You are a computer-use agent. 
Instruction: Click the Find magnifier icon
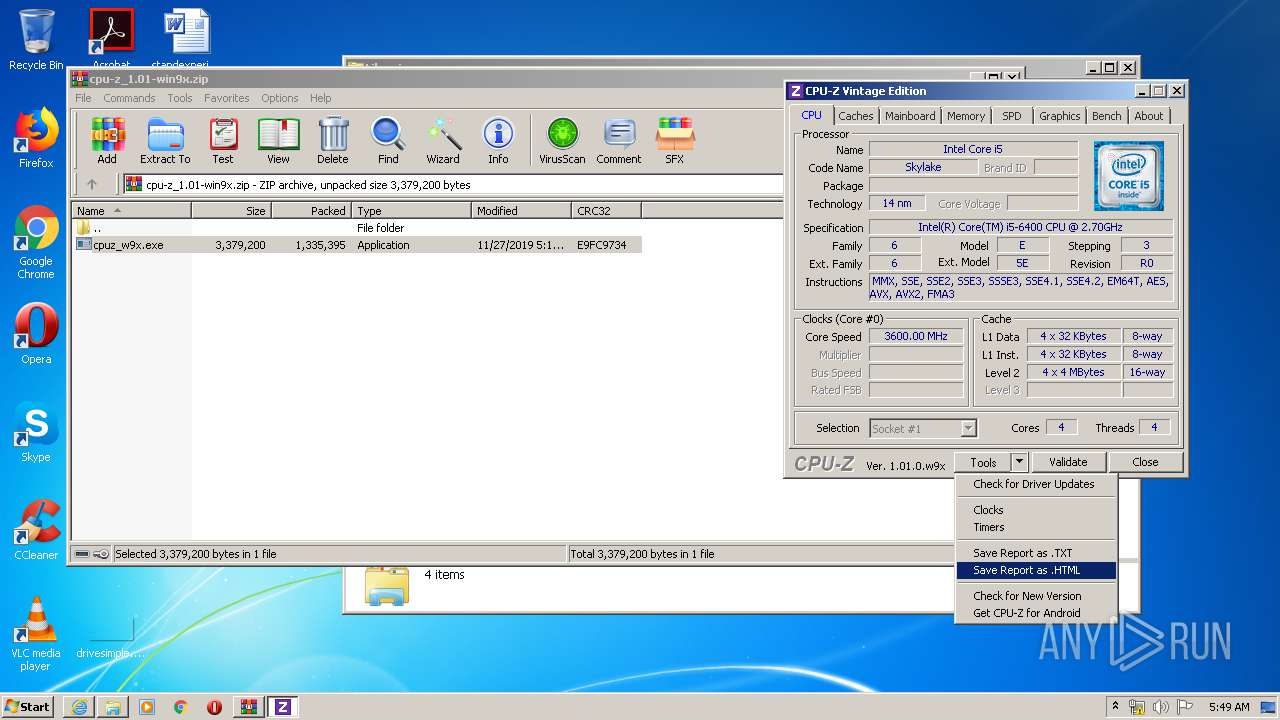click(x=388, y=141)
